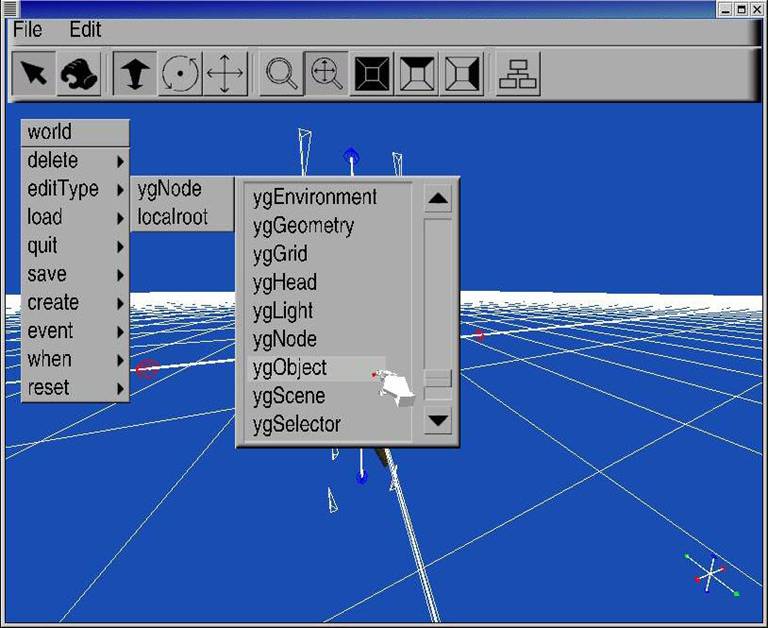The width and height of the screenshot is (768, 628).
Task: Switch to the top perspective view icon
Action: pyautogui.click(x=417, y=73)
